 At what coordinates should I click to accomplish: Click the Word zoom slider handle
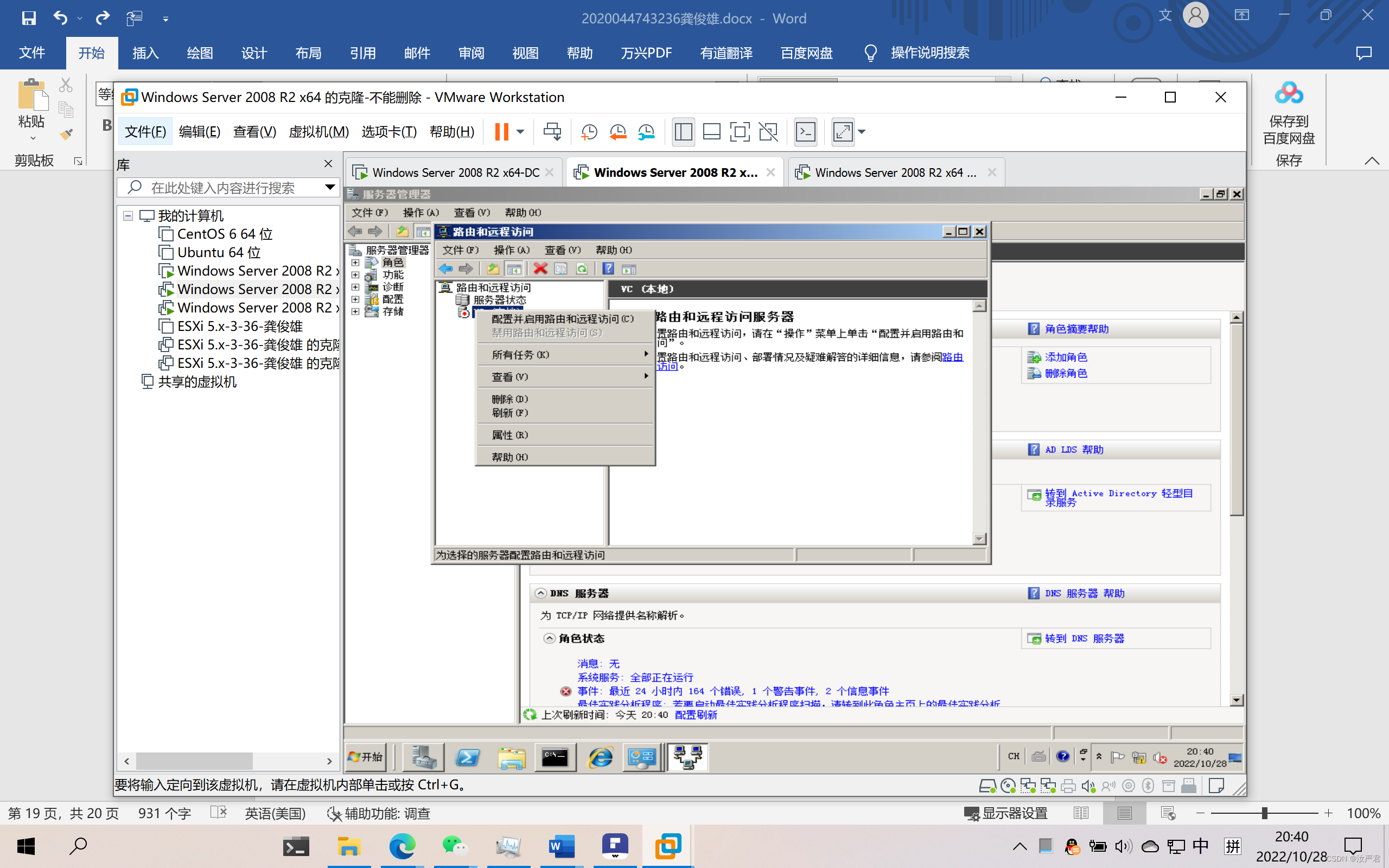(x=1264, y=813)
